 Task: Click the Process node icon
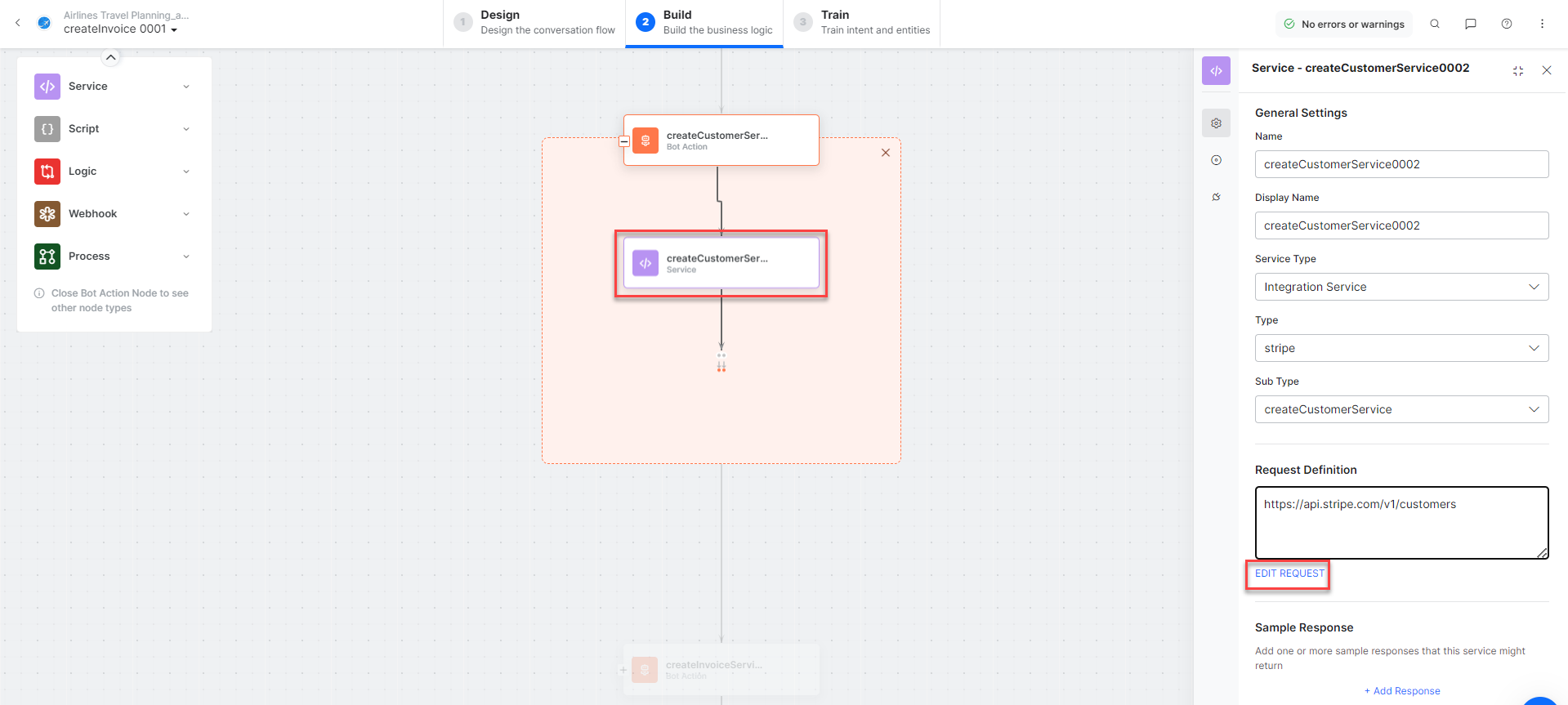47,257
